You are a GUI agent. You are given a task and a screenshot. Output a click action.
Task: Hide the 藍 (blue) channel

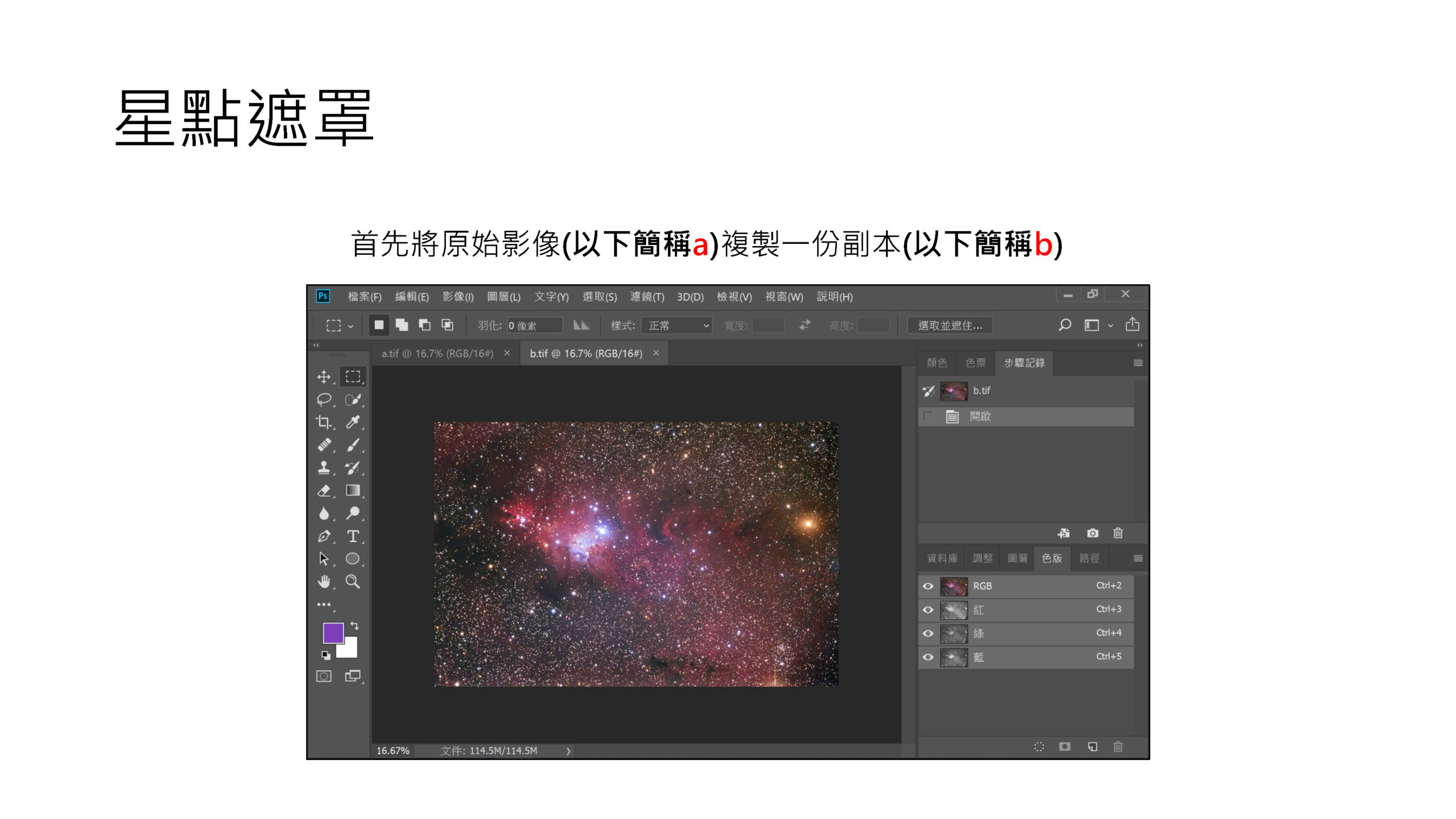tap(928, 657)
